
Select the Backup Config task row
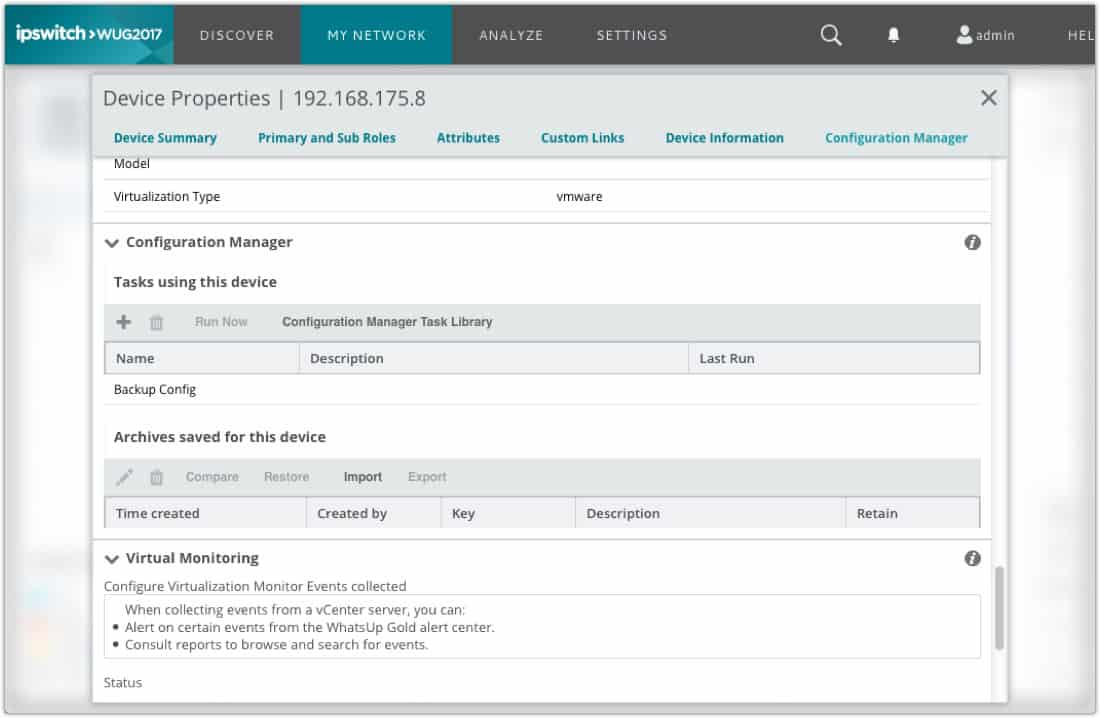[155, 390]
